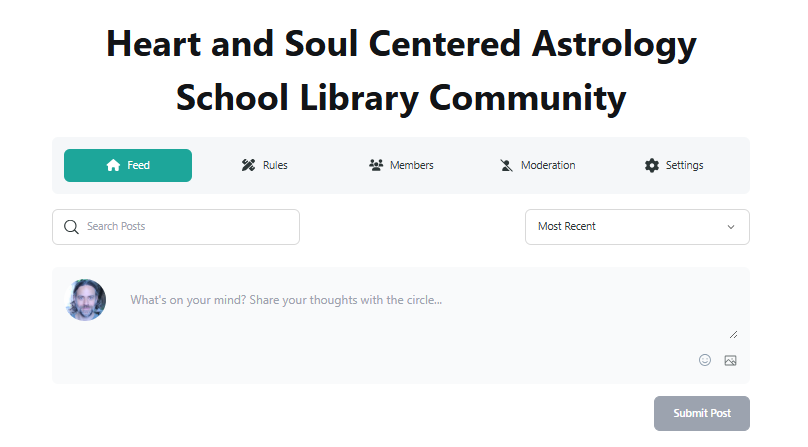Click the Moderation user-slash icon
This screenshot has width=808, height=447.
[507, 166]
